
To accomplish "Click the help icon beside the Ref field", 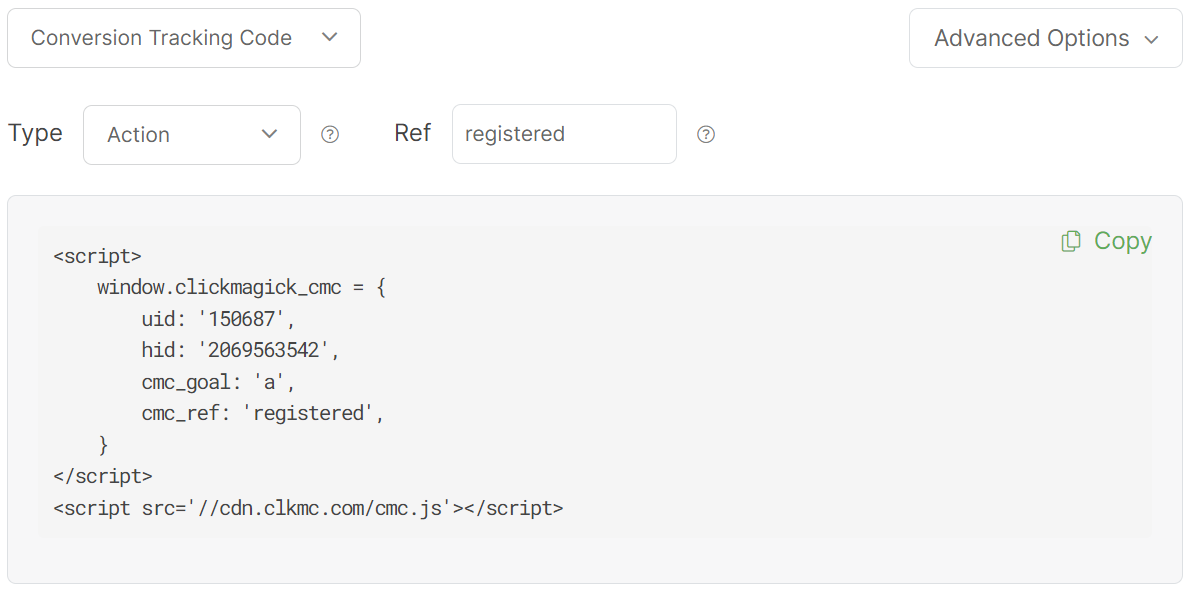I will coord(706,135).
